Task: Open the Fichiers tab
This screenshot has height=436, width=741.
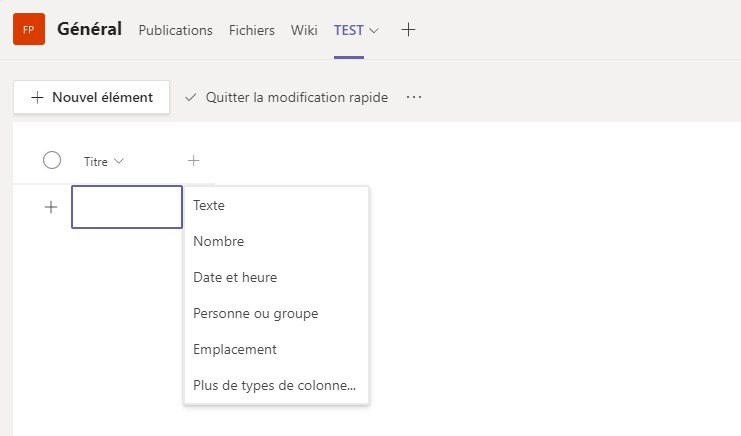Action: point(251,30)
